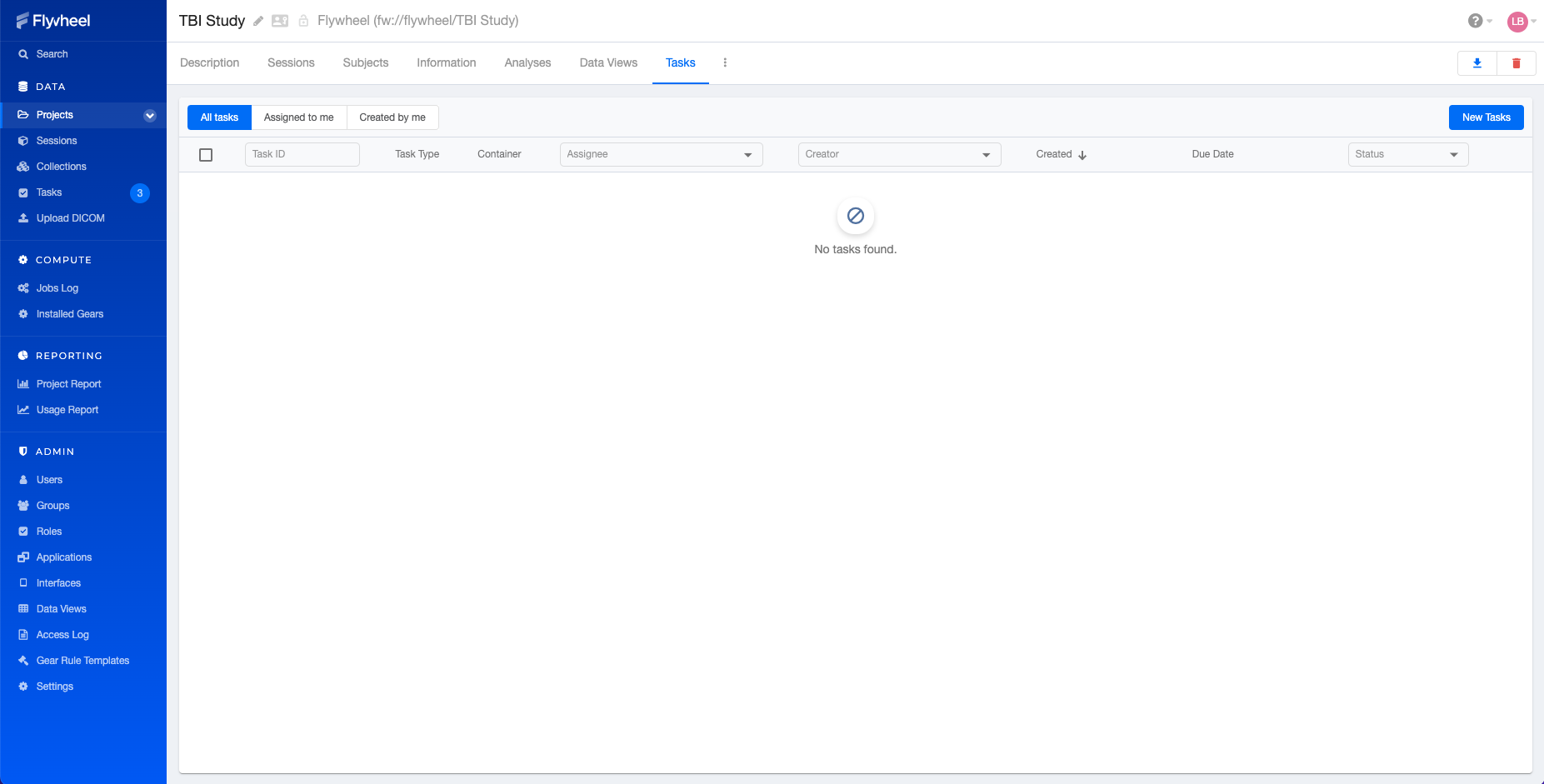Select the Assigned to me filter

[298, 117]
